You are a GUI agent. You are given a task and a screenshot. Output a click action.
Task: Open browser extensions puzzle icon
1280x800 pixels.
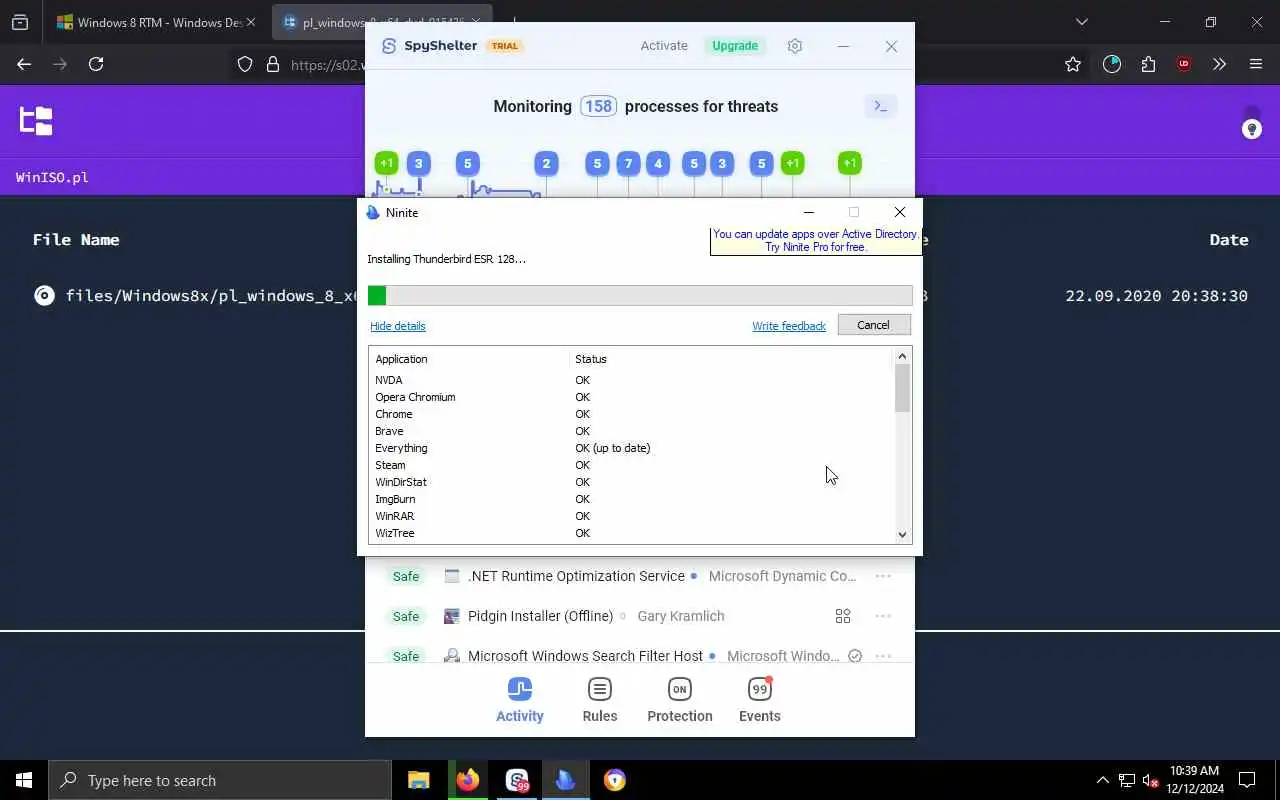[1148, 64]
